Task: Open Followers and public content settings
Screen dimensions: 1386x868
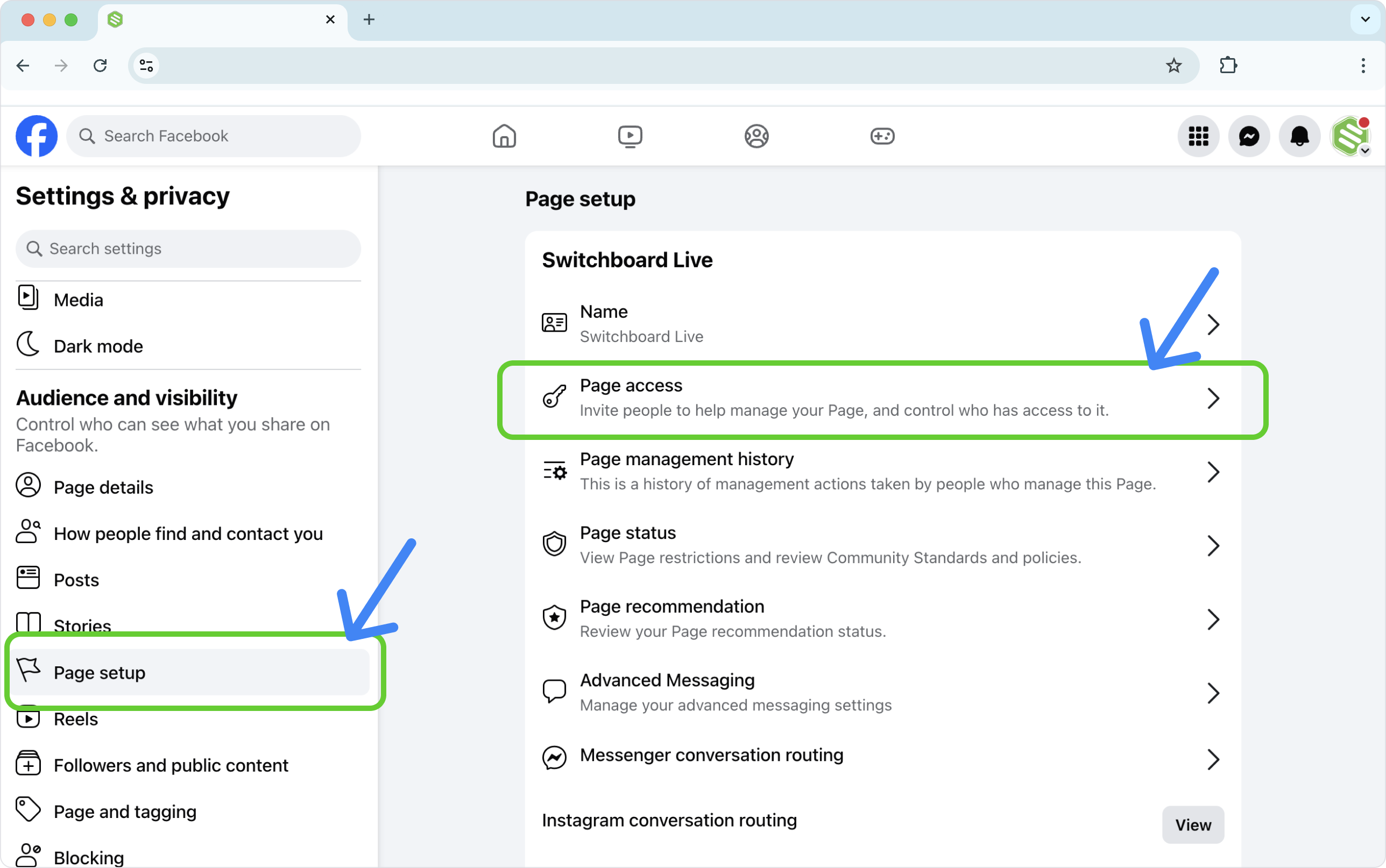Action: [x=188, y=765]
